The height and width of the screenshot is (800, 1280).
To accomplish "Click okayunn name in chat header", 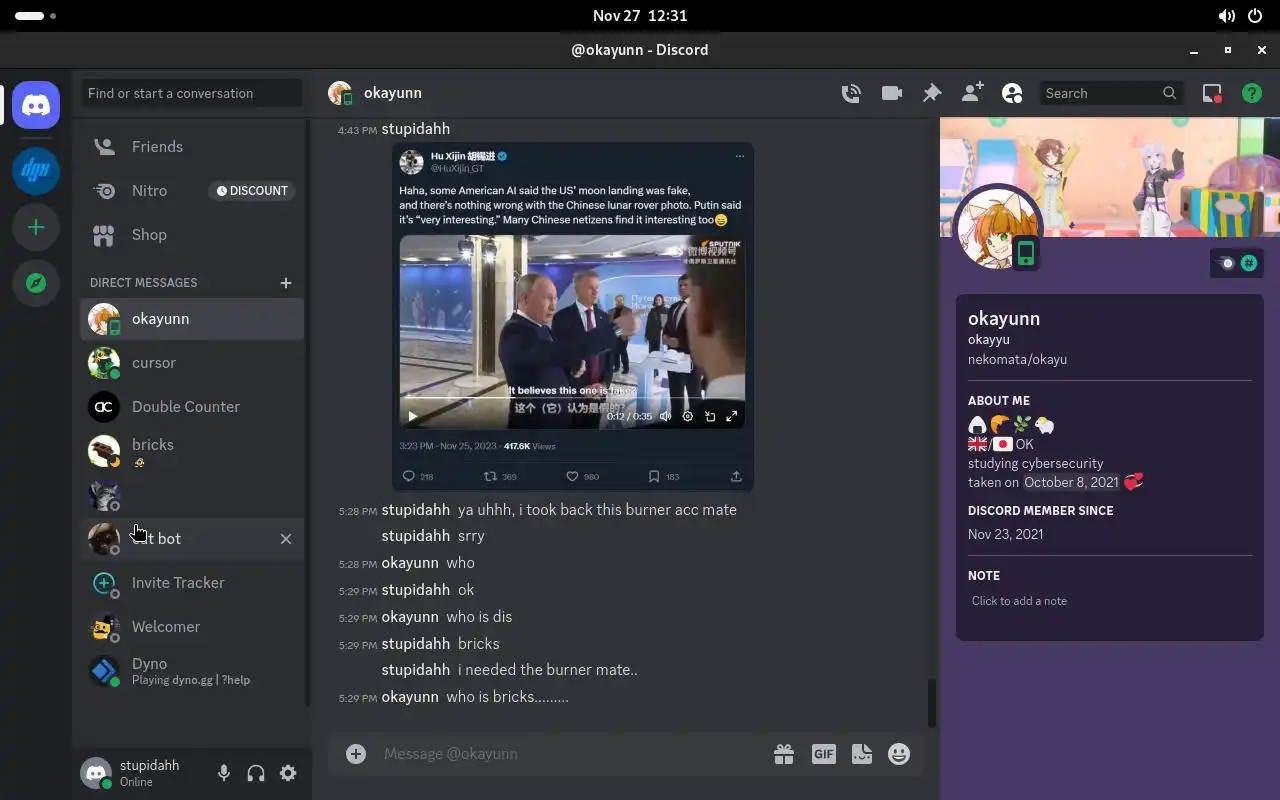I will pyautogui.click(x=393, y=93).
